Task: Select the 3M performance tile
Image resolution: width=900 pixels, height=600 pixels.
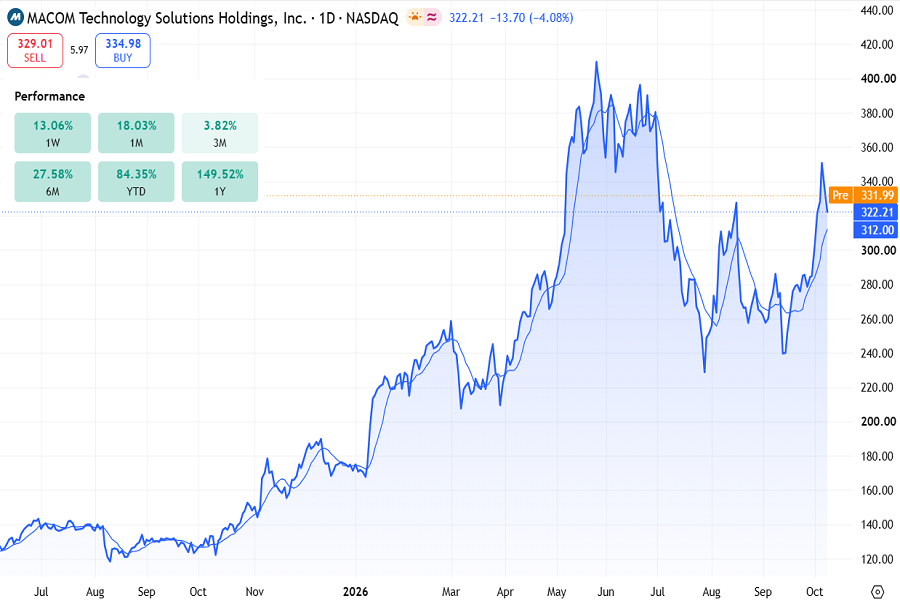Action: (x=220, y=133)
